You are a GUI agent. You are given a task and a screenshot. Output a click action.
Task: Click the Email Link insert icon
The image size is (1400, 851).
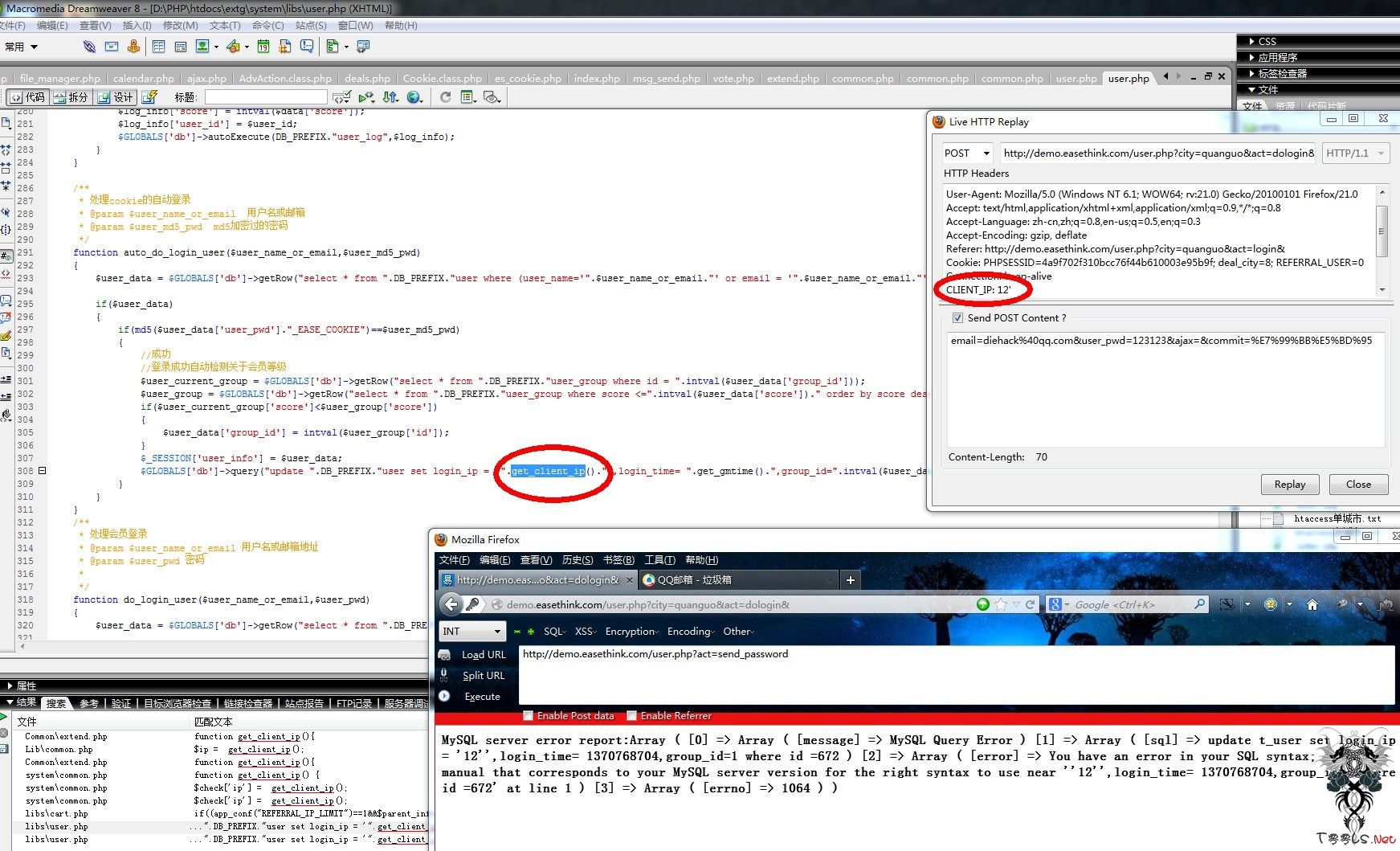click(x=112, y=47)
